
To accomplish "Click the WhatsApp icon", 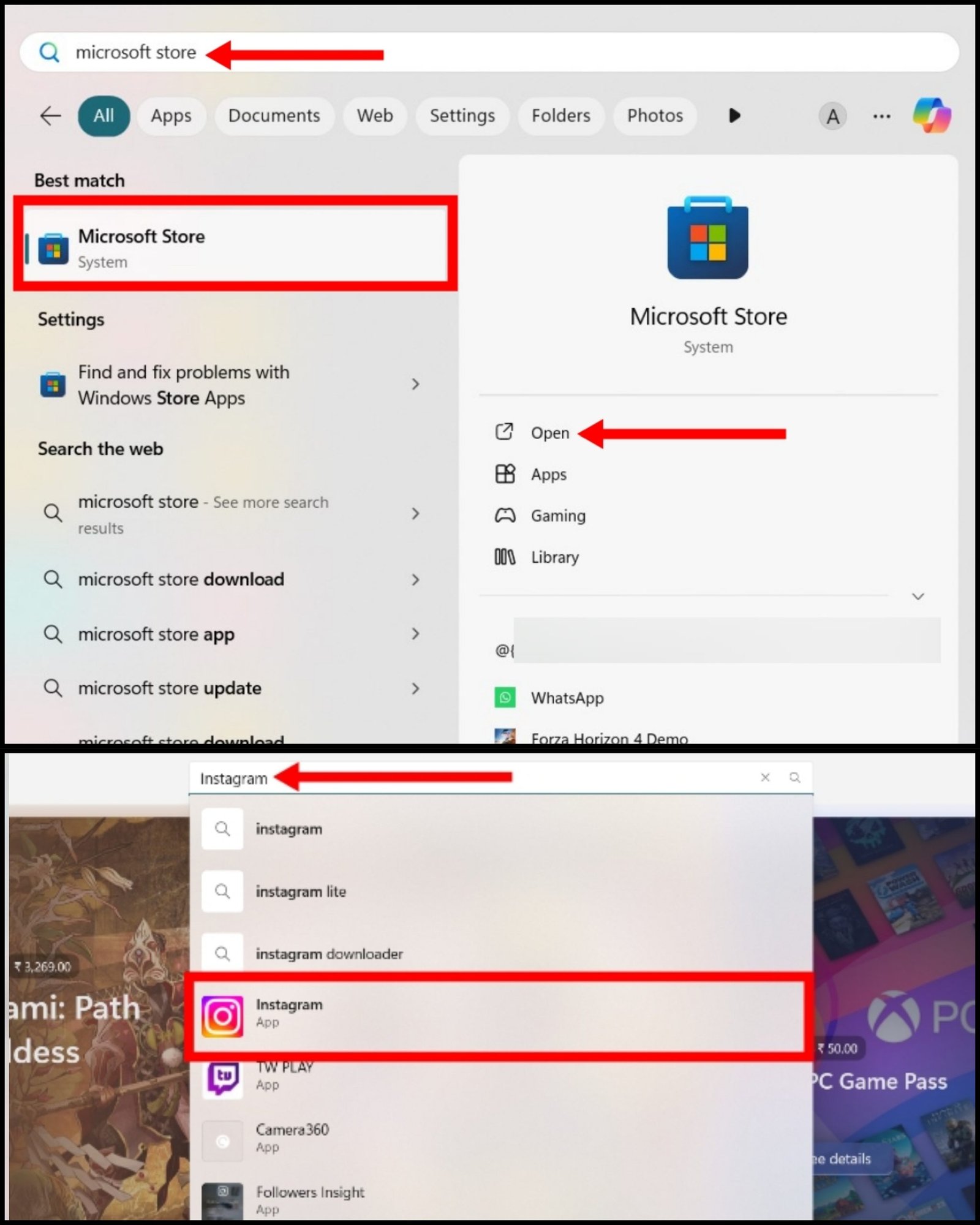I will coord(505,697).
